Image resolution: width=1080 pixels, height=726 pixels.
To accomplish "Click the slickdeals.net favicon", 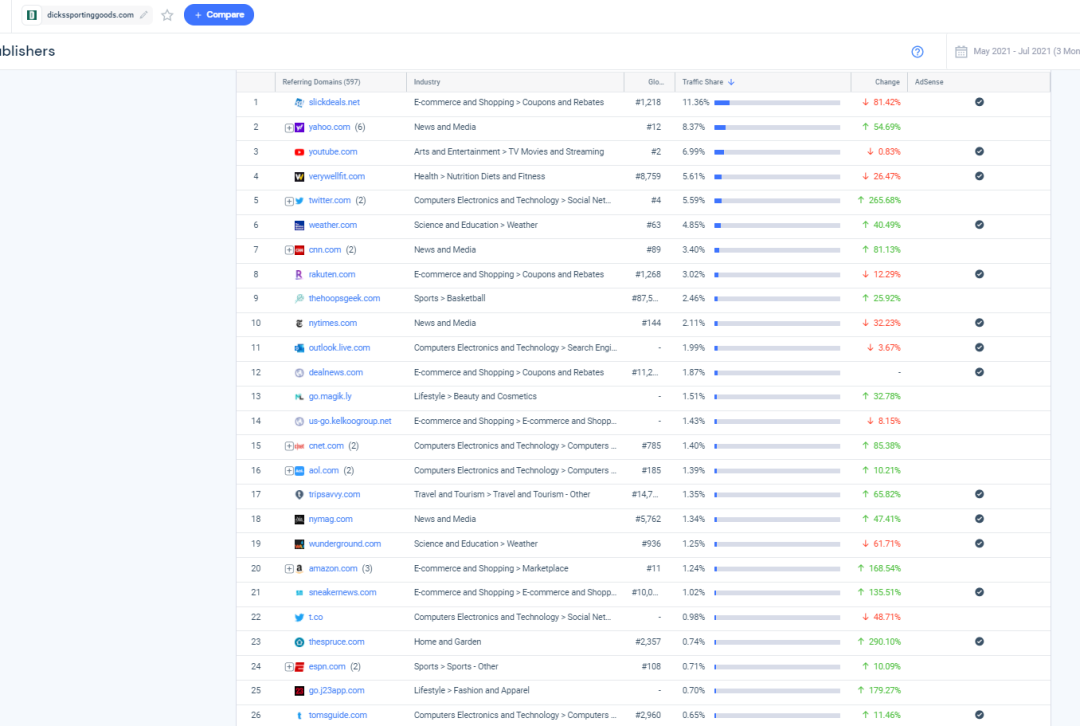I will pyautogui.click(x=299, y=103).
